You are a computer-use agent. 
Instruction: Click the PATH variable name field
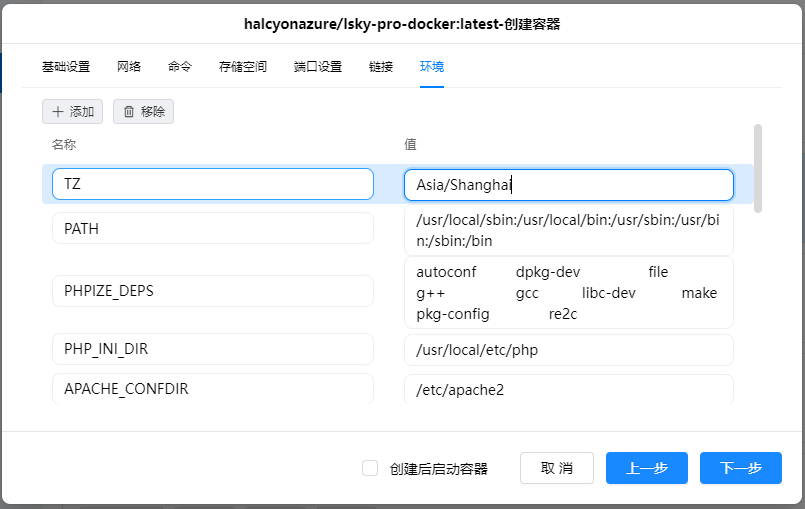(212, 228)
